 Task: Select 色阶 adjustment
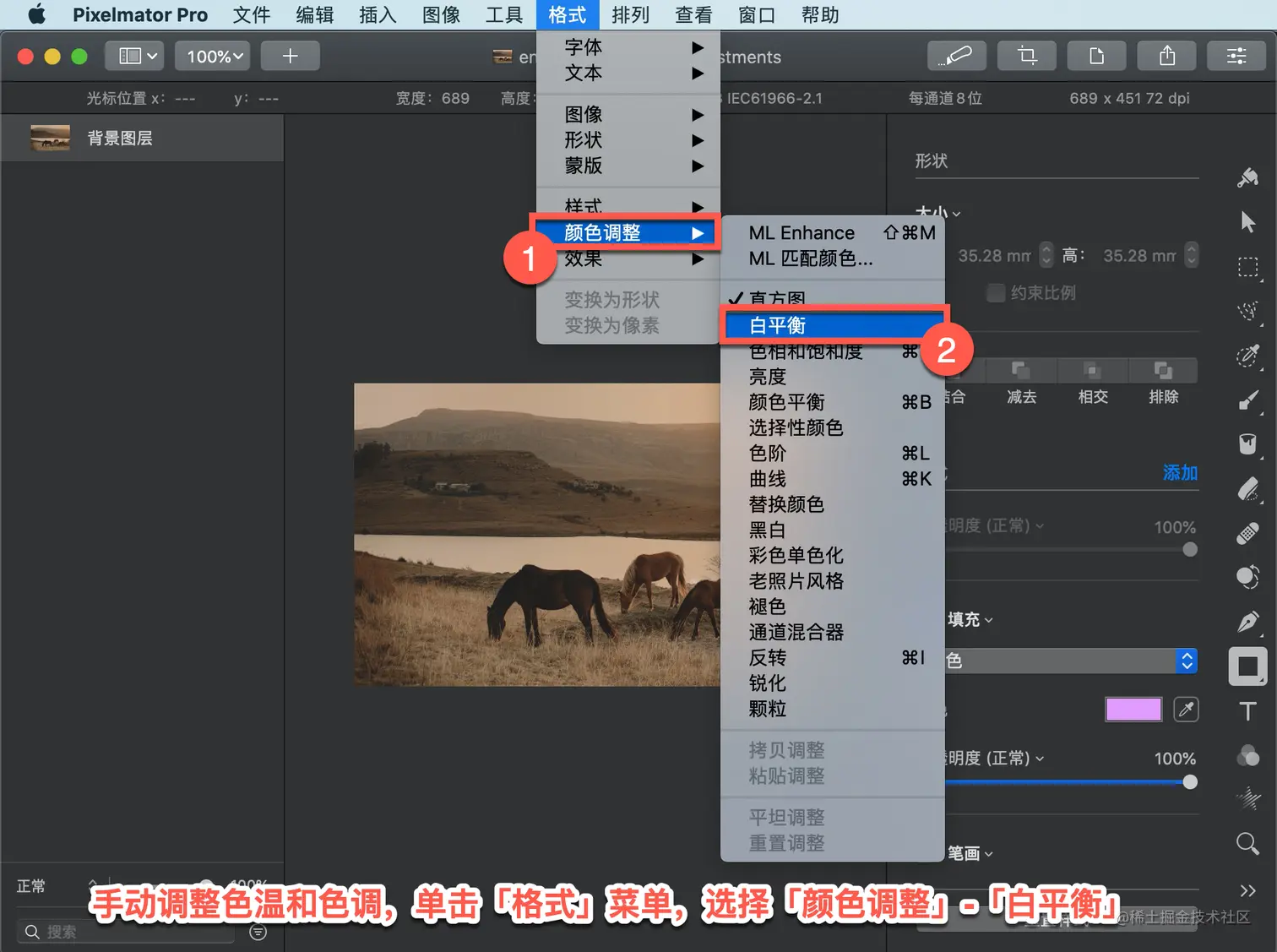click(x=833, y=454)
